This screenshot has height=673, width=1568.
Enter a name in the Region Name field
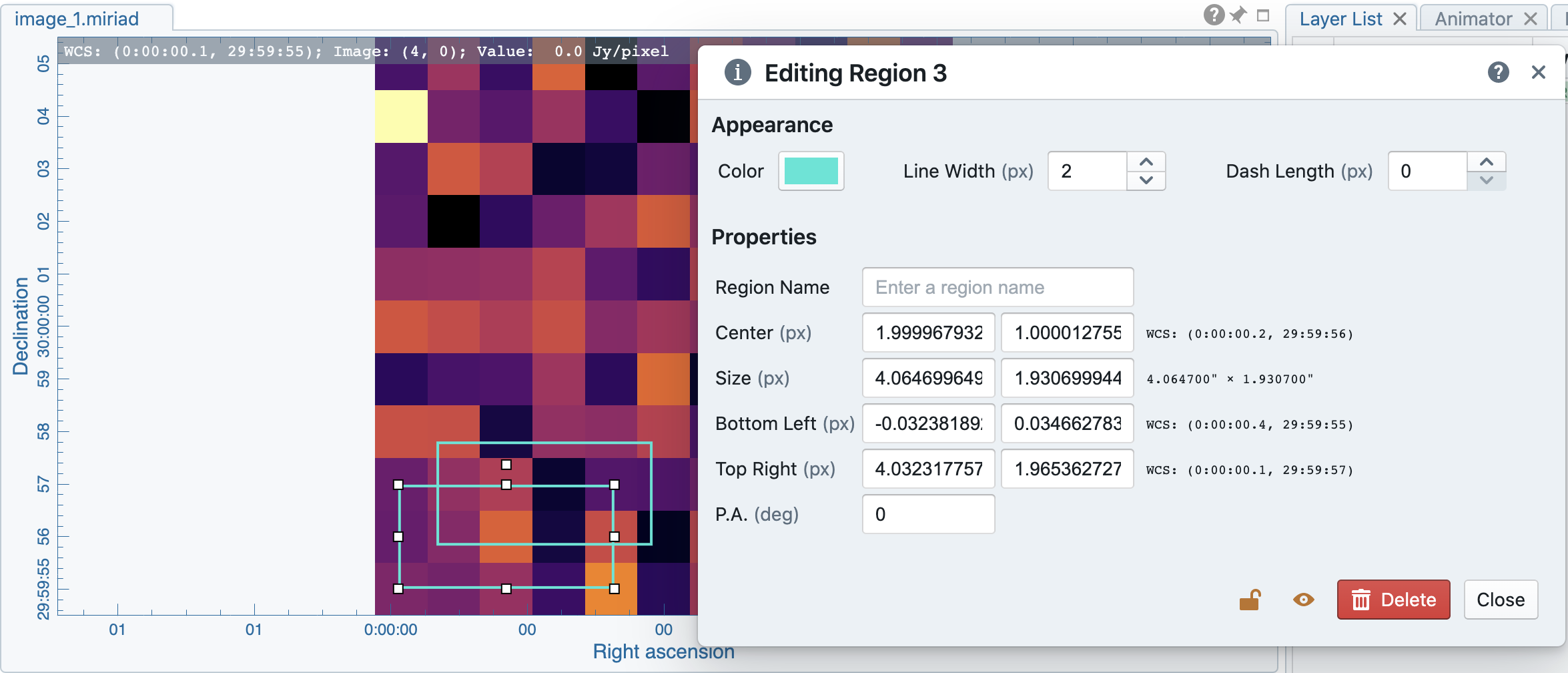(x=997, y=287)
